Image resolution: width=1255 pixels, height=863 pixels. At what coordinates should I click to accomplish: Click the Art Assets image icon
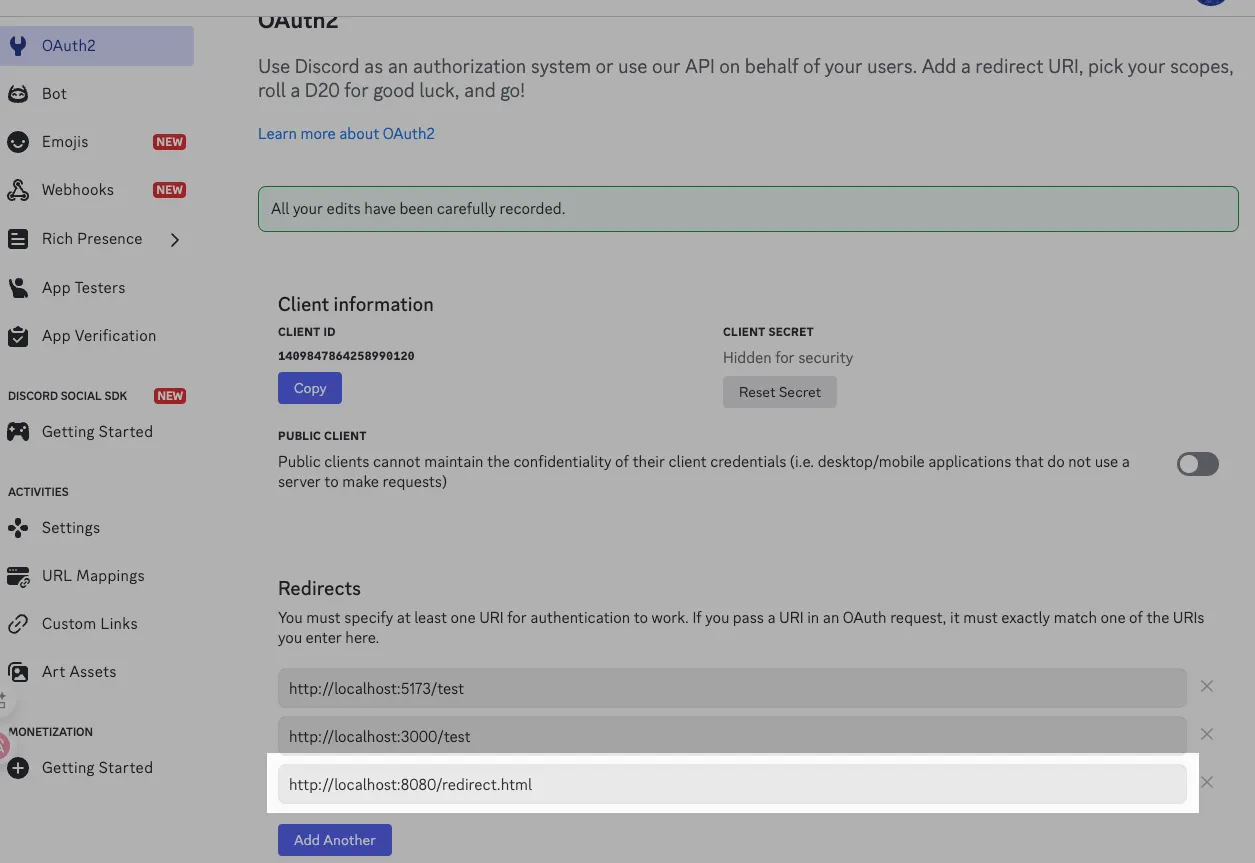(x=18, y=672)
